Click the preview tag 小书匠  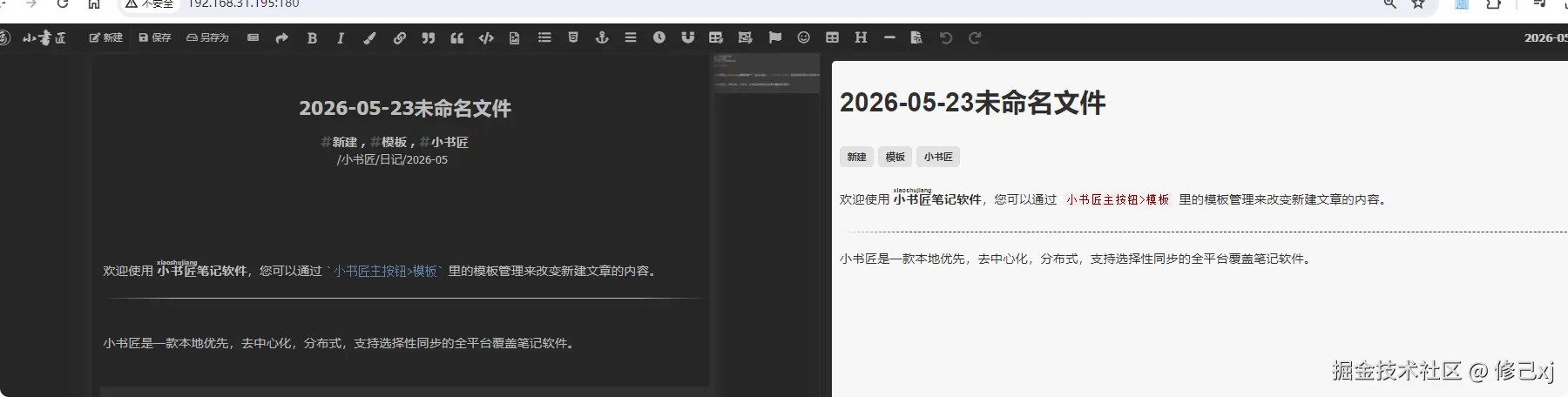point(938,157)
